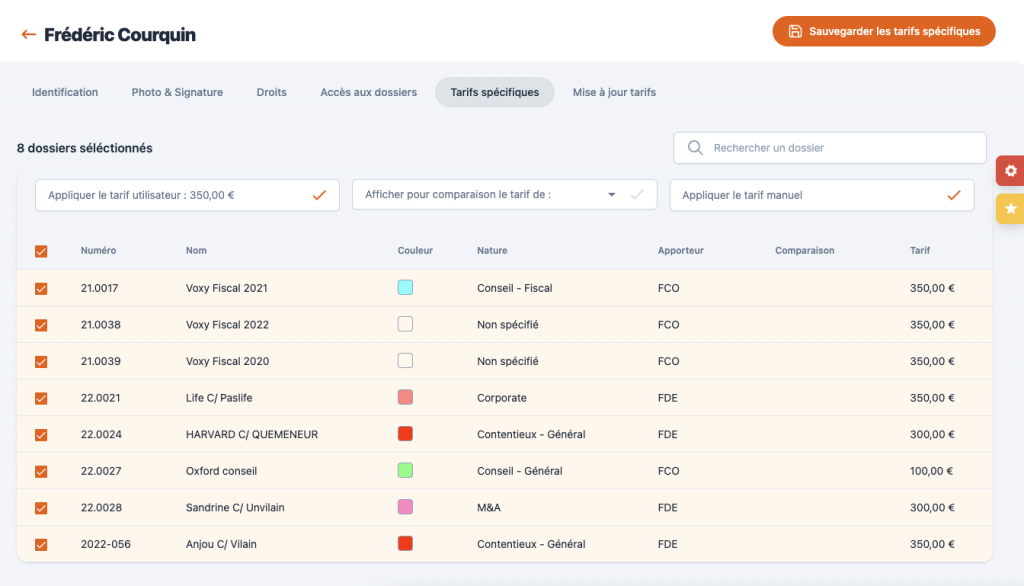Image resolution: width=1024 pixels, height=586 pixels.
Task: Open the Mise à jour tarifs tab
Action: tap(614, 92)
